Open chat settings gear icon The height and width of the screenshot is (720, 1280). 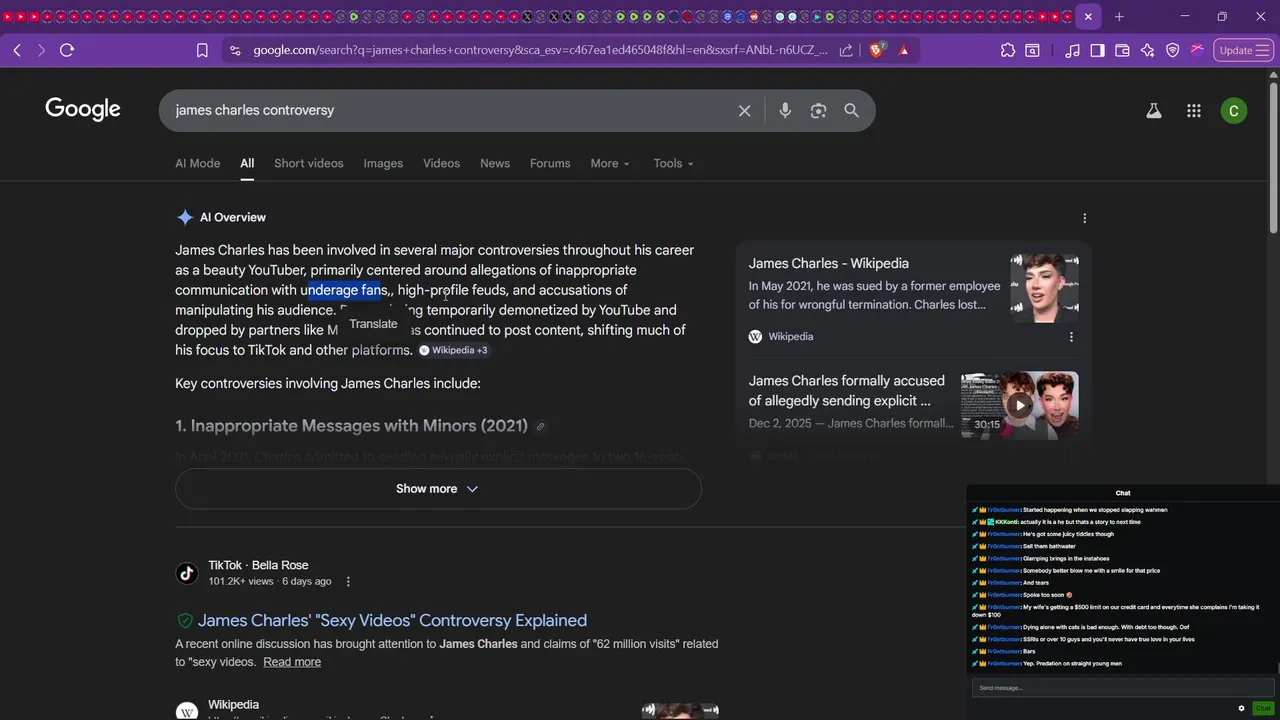(1241, 708)
